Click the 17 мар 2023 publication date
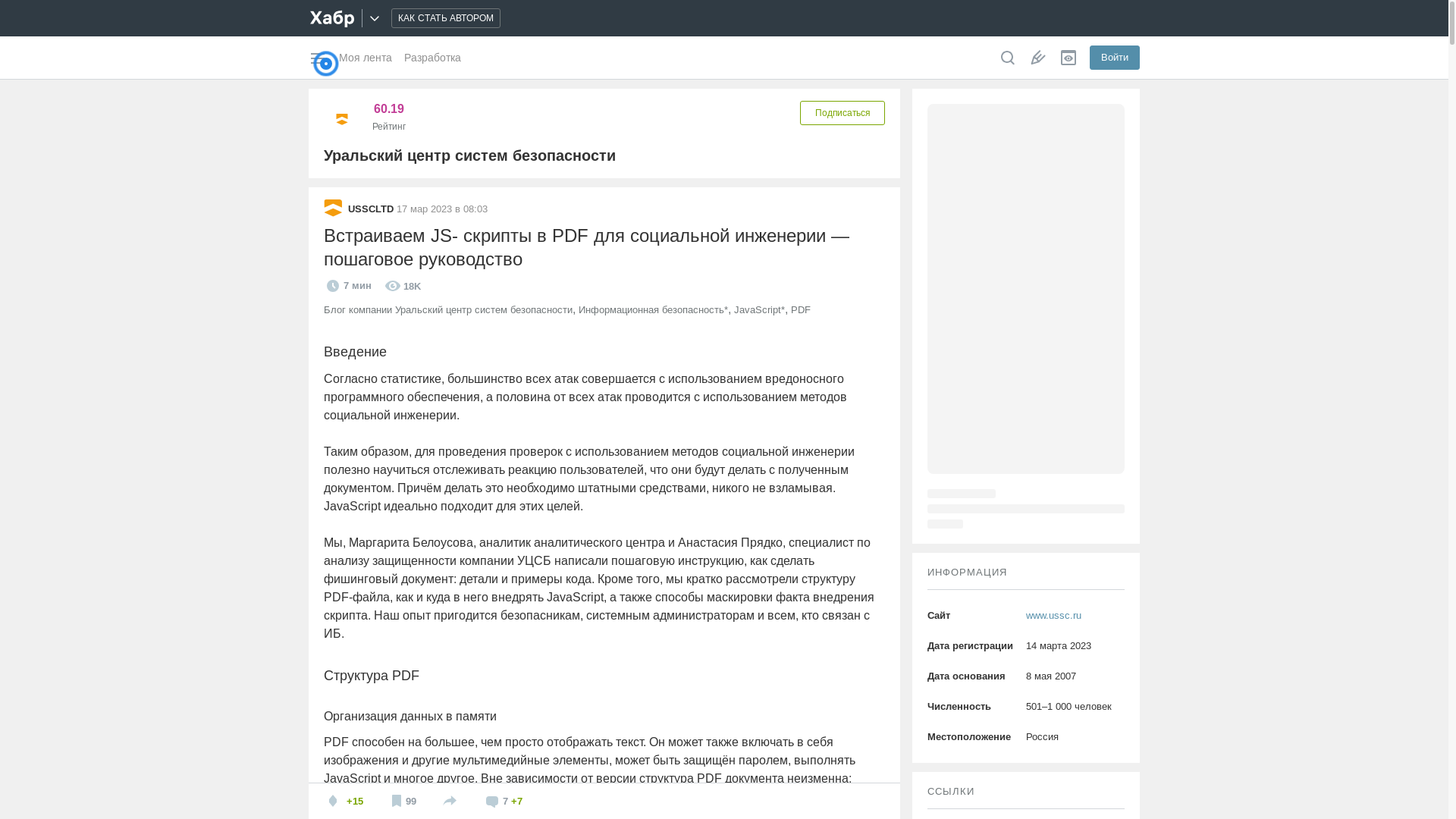Viewport: 1456px width, 819px height. (x=442, y=209)
